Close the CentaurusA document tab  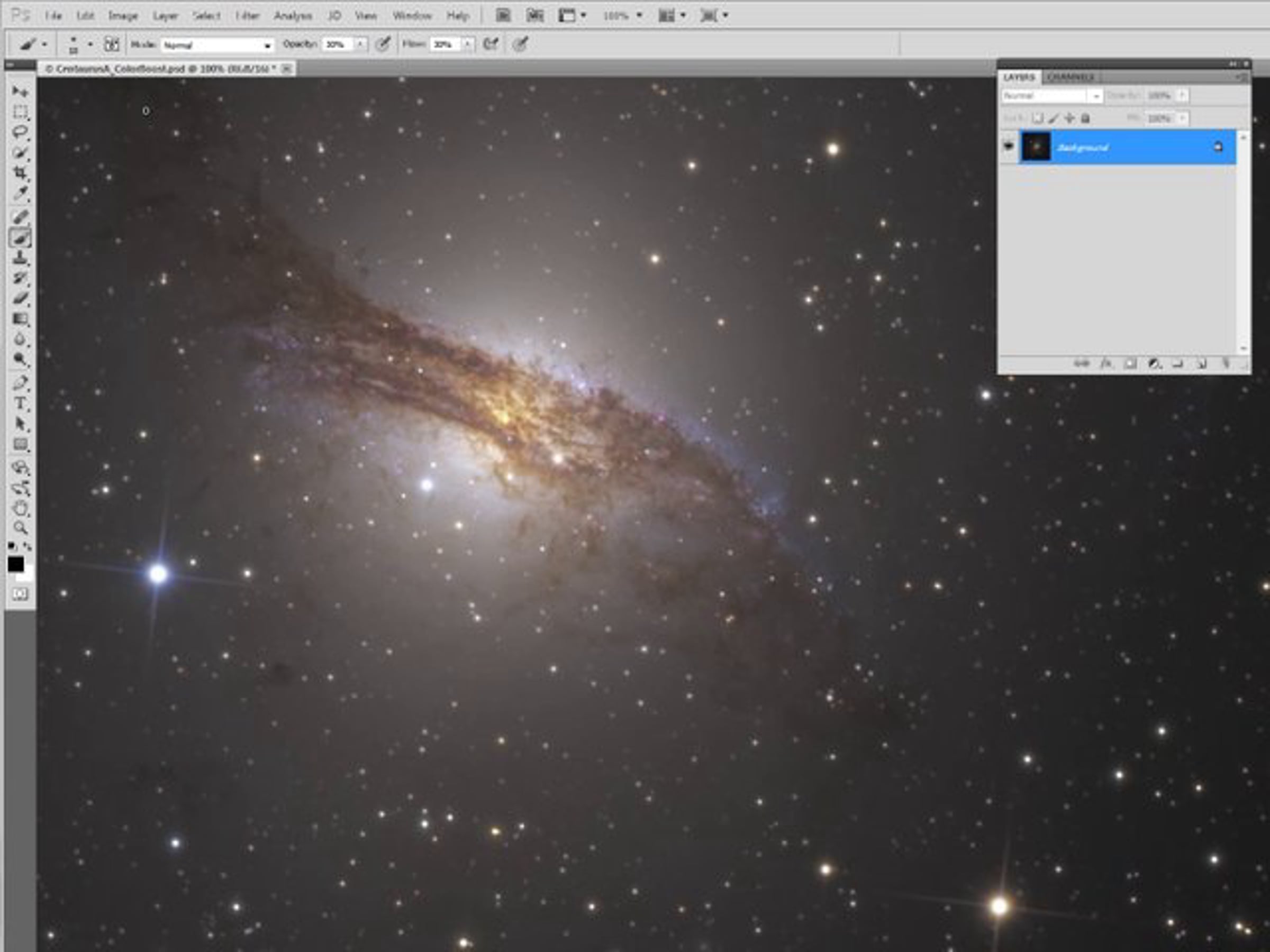coord(286,69)
